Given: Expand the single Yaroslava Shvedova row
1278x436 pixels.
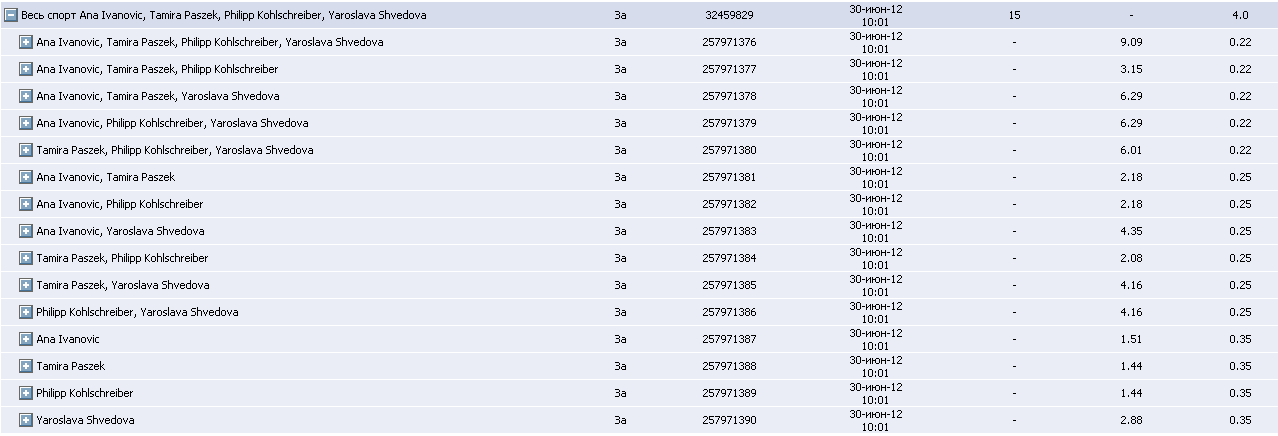Looking at the screenshot, I should (x=26, y=421).
